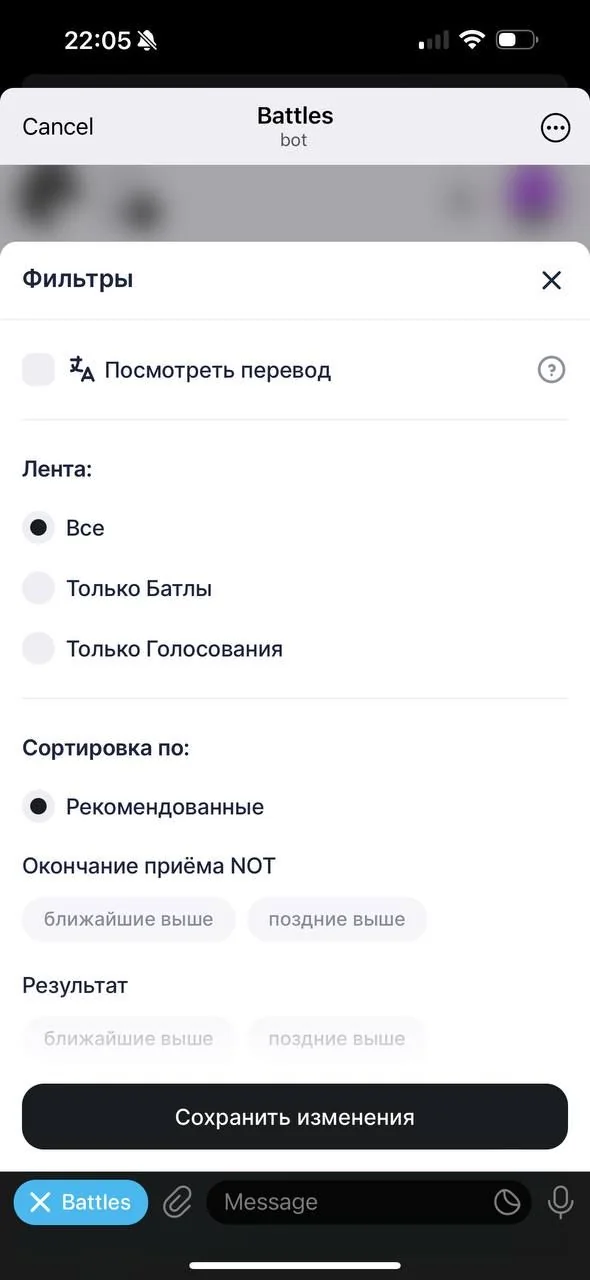Close the Фильтры panel with X
The width and height of the screenshot is (590, 1280).
click(551, 280)
